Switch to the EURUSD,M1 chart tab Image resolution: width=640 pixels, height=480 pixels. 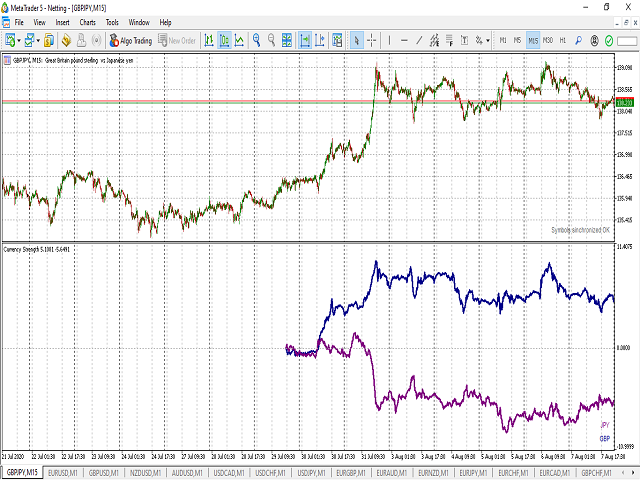tap(64, 472)
